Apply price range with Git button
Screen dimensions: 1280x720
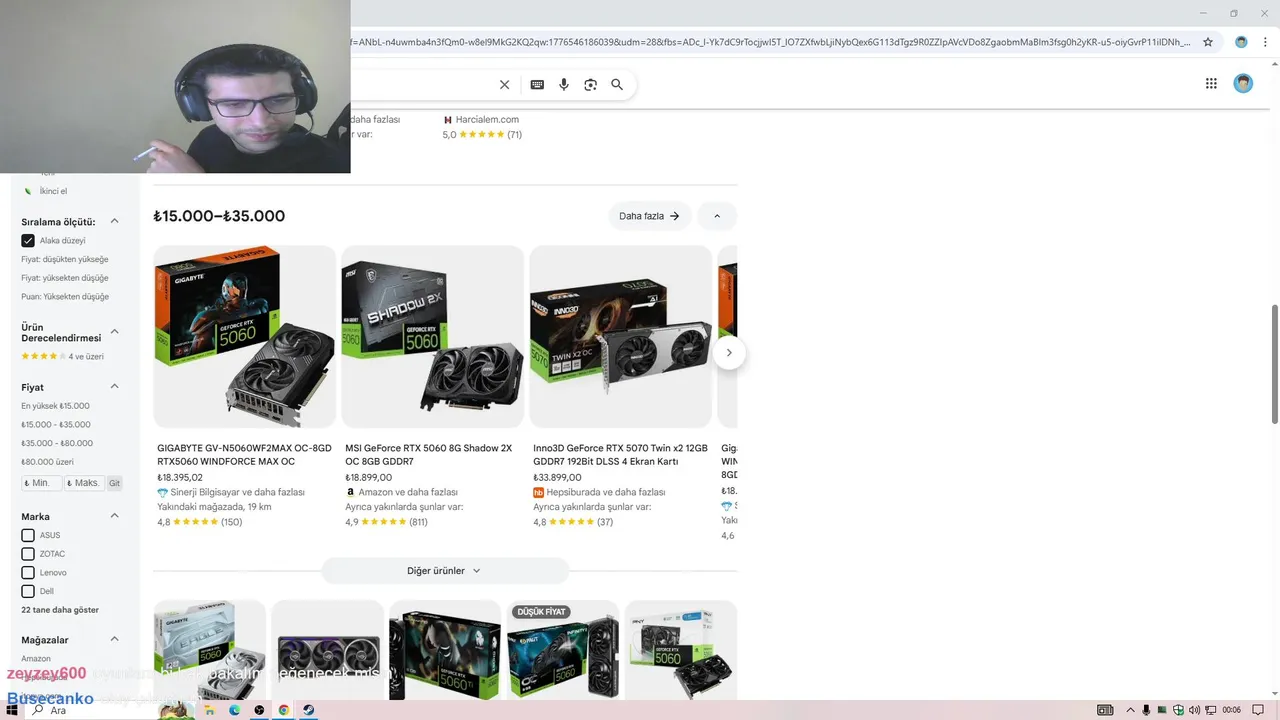(114, 483)
